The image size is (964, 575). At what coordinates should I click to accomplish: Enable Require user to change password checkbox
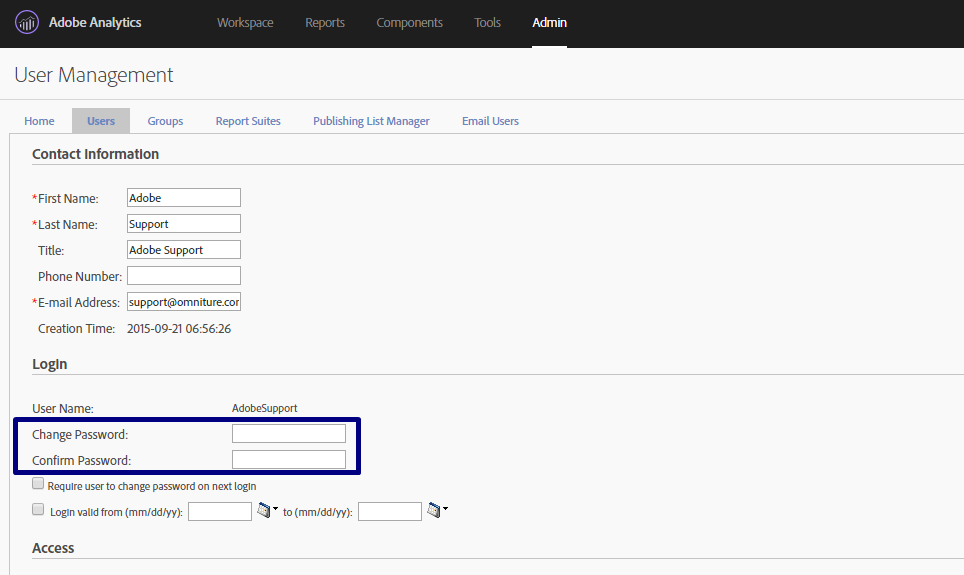[x=38, y=484]
